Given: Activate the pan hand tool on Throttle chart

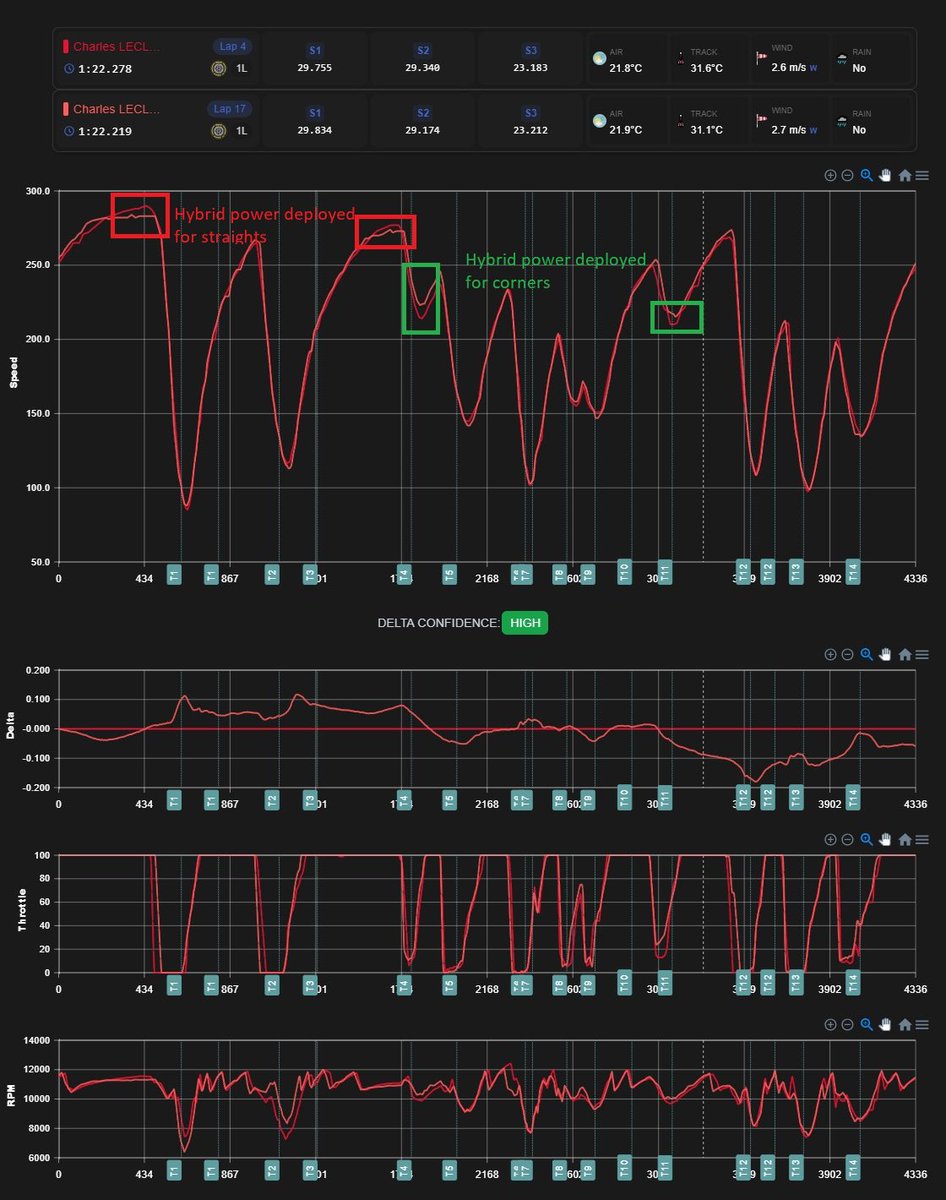Looking at the screenshot, I should 885,840.
